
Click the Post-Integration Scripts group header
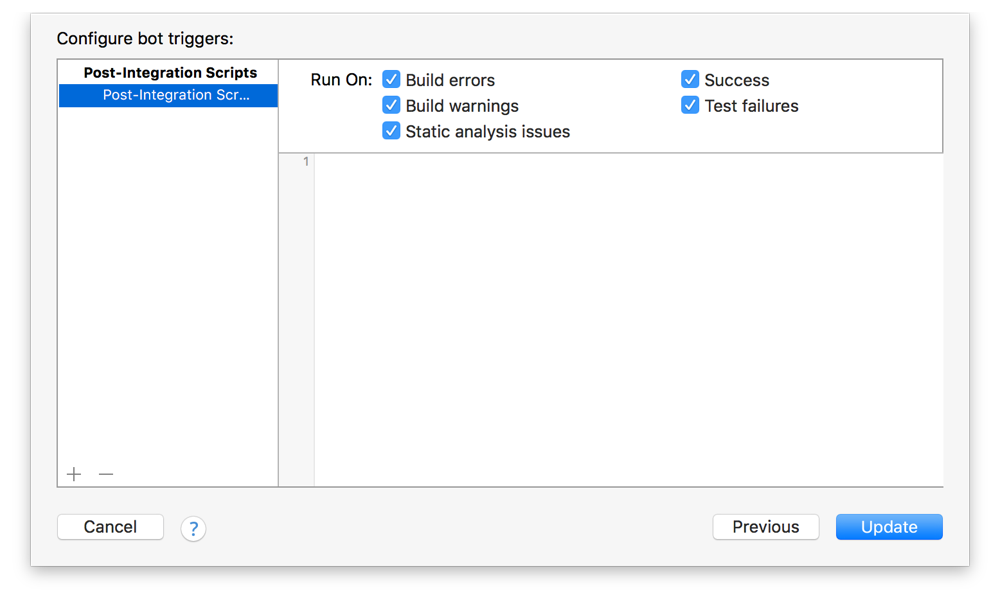[x=170, y=72]
